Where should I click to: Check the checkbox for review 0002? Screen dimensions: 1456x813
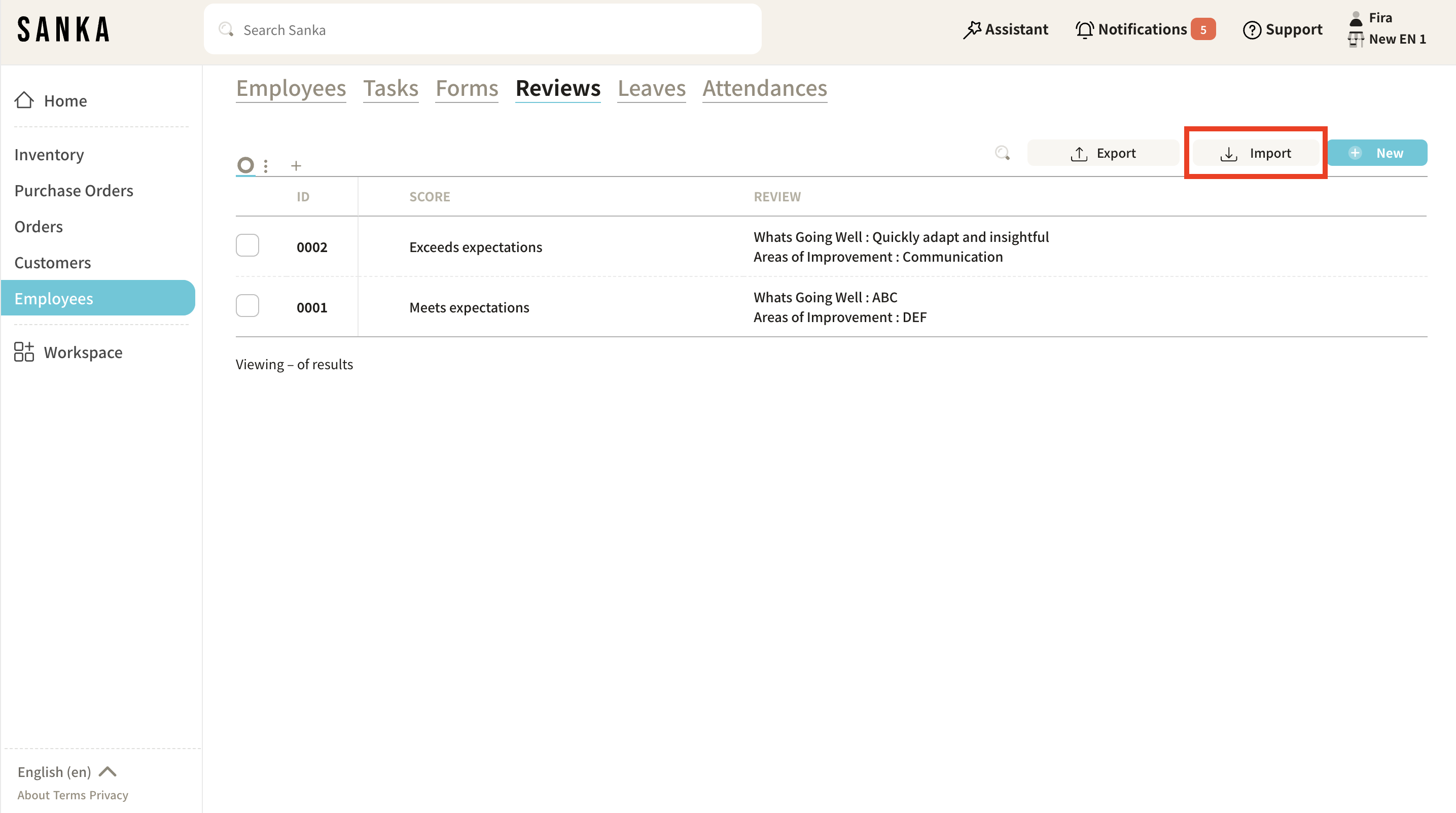(x=247, y=245)
